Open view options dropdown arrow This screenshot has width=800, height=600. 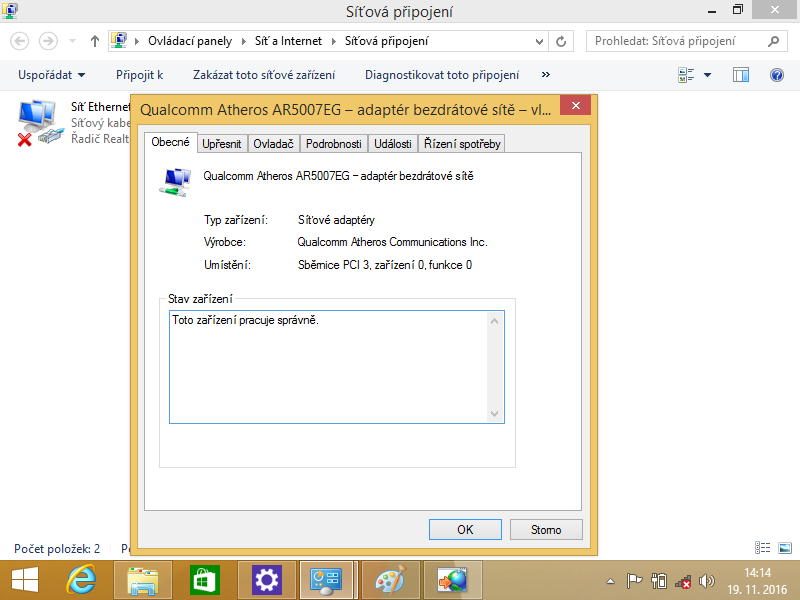point(707,76)
